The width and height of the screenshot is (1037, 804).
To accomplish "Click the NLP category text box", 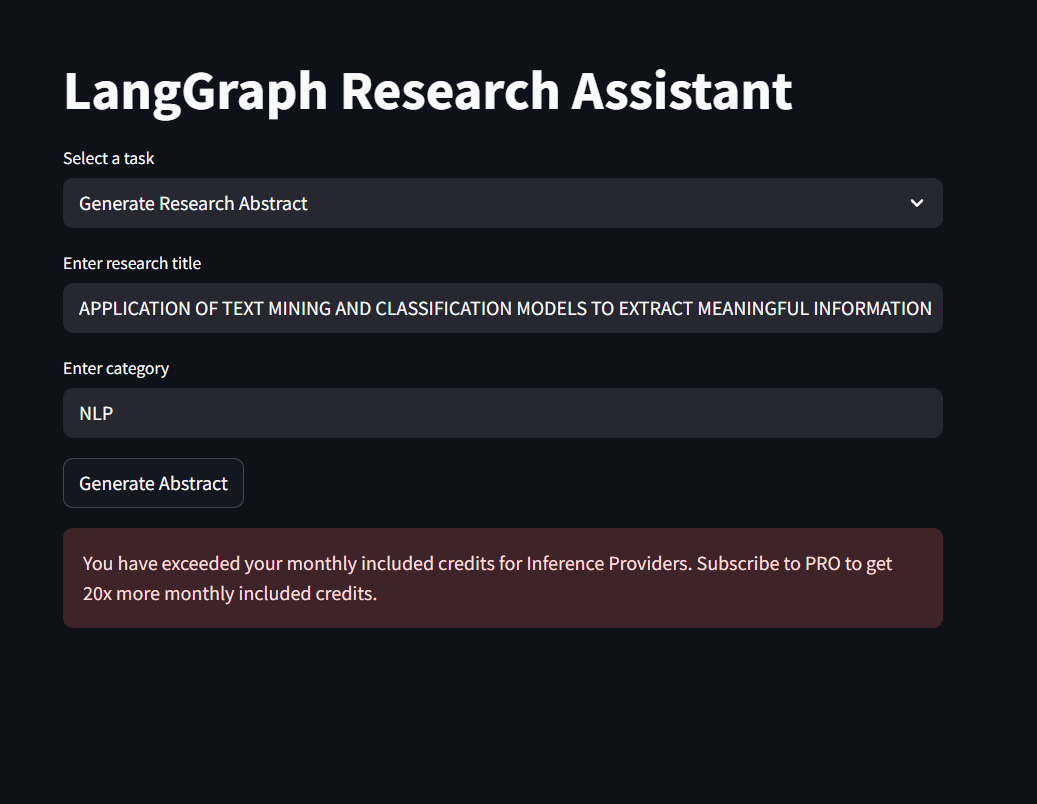I will [400, 413].
